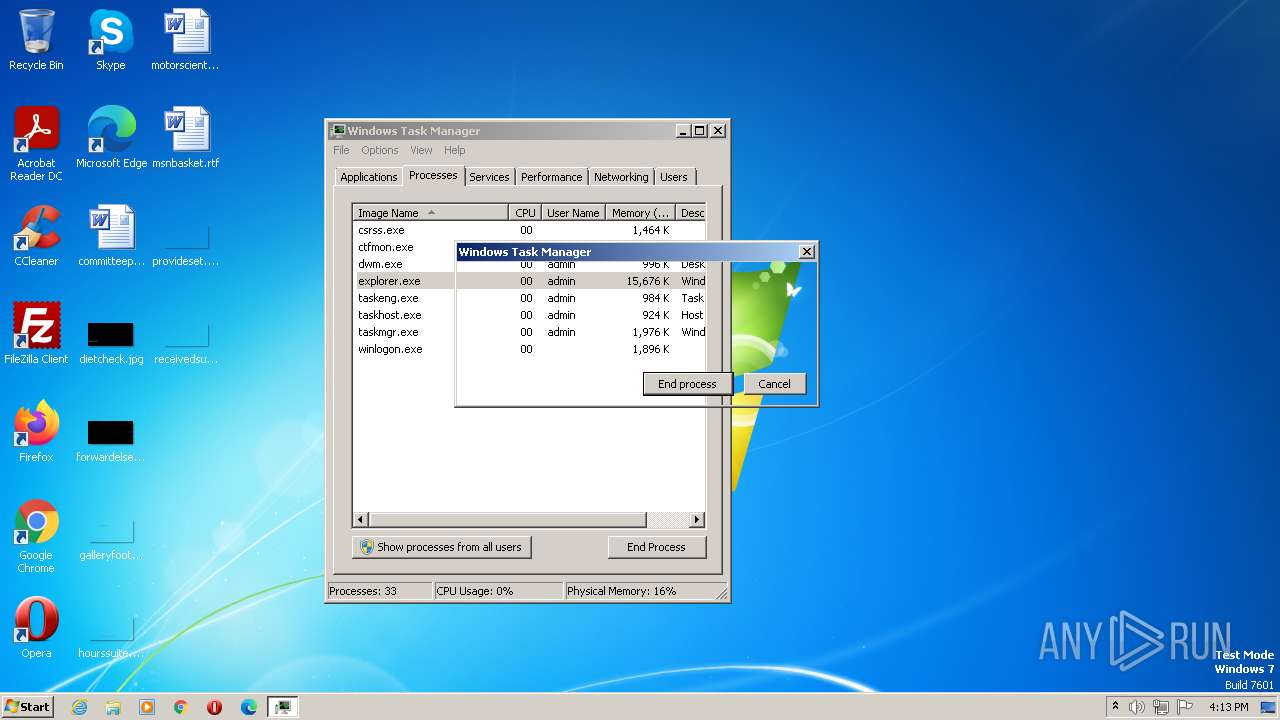Launch FileZilla Client shortcut
The image size is (1280, 720).
[36, 334]
